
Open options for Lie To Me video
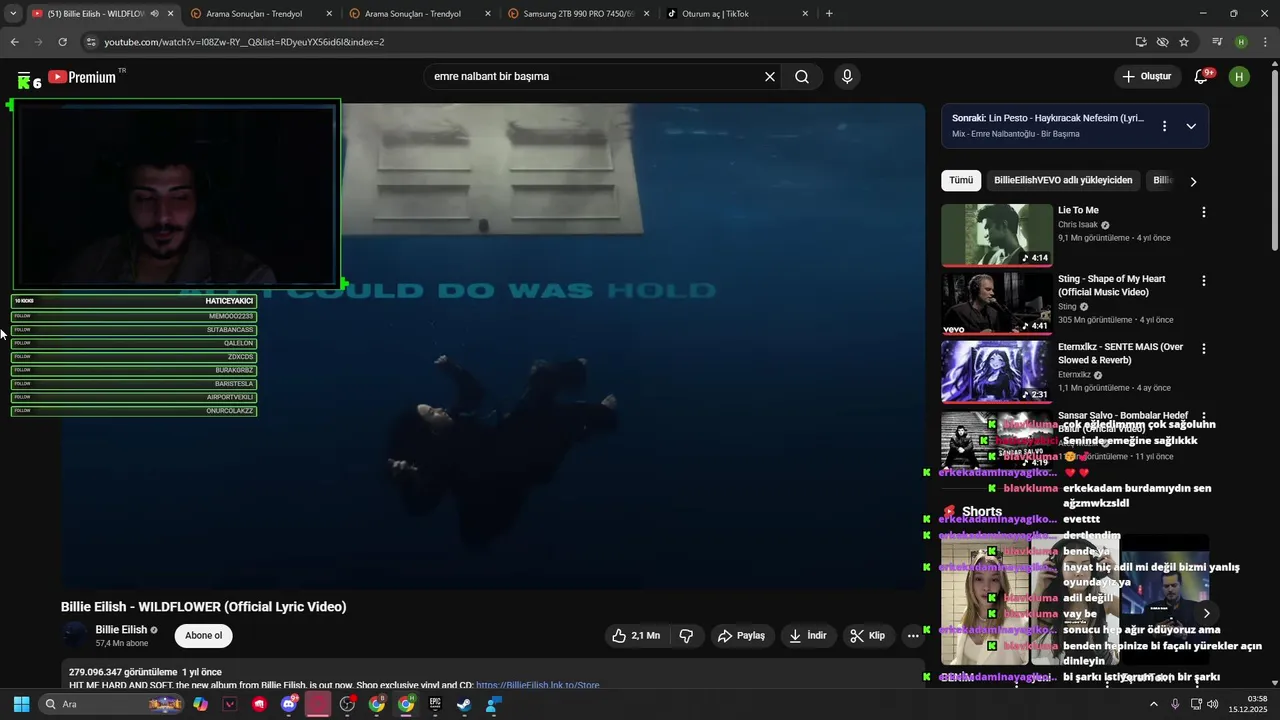click(x=1204, y=212)
